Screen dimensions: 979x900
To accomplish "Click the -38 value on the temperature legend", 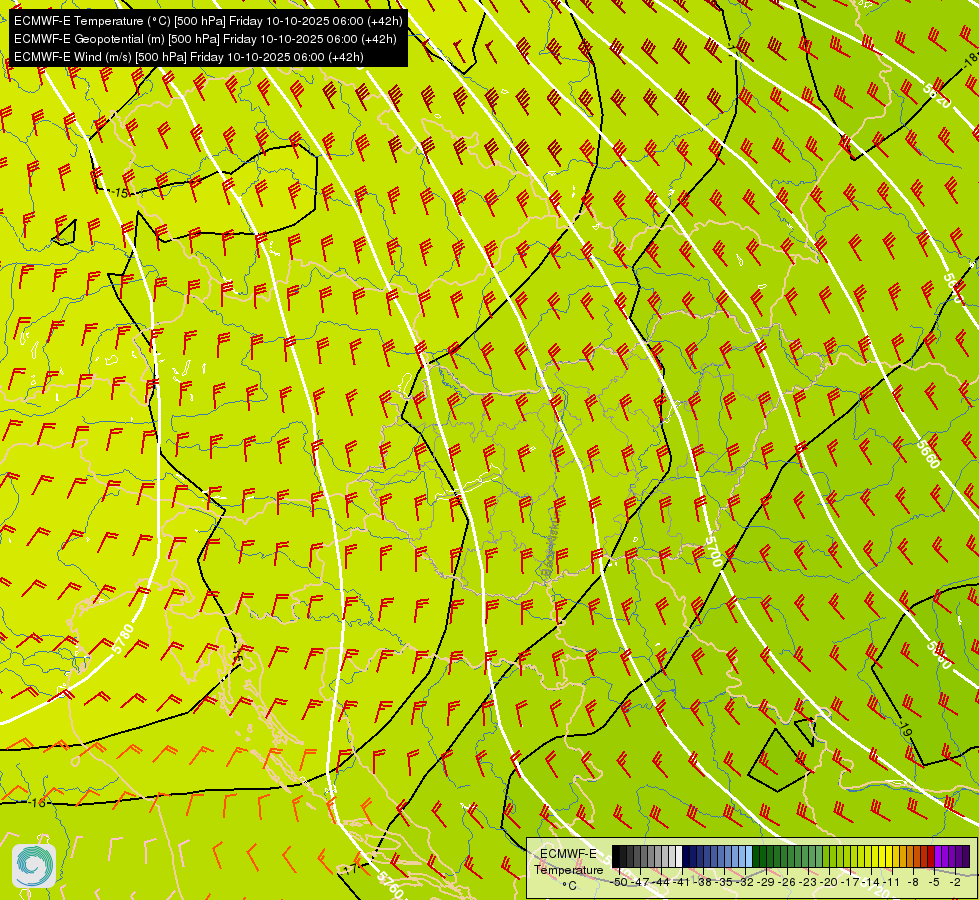I will (x=703, y=882).
